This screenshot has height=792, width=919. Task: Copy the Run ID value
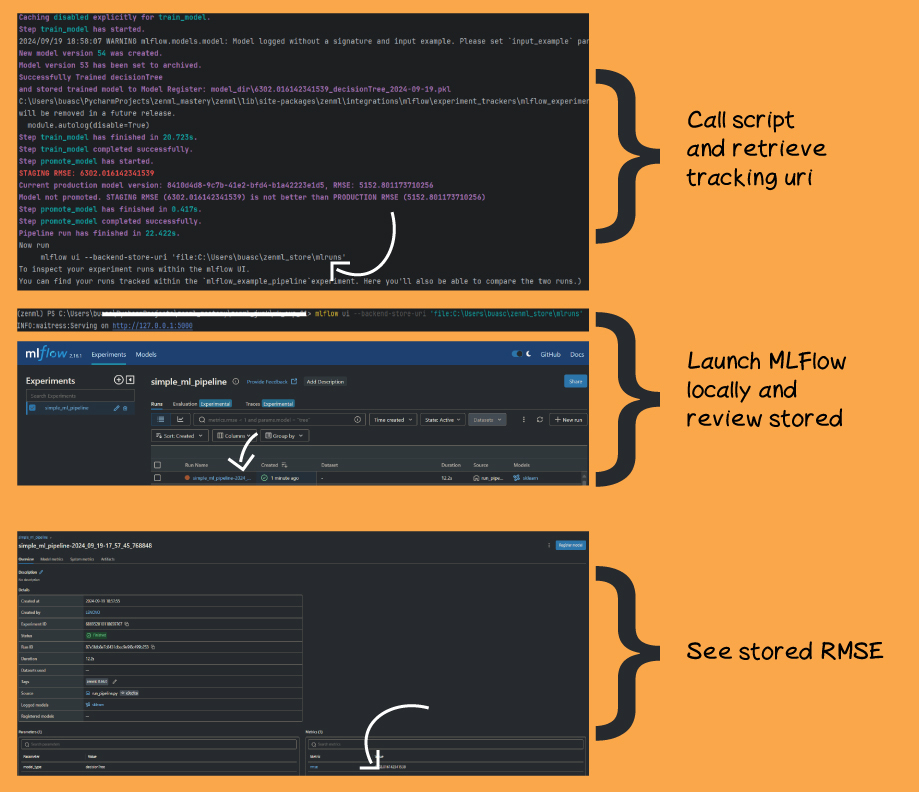(153, 647)
